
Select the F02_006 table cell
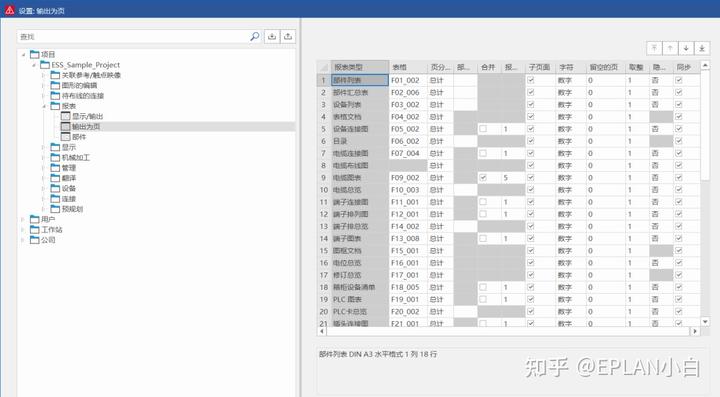click(408, 92)
